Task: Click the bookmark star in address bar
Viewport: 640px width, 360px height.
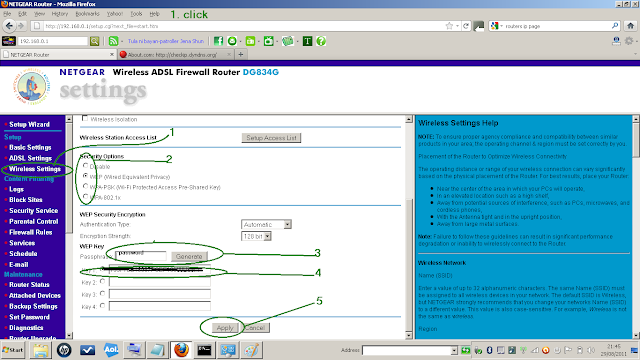Action: tap(449, 26)
